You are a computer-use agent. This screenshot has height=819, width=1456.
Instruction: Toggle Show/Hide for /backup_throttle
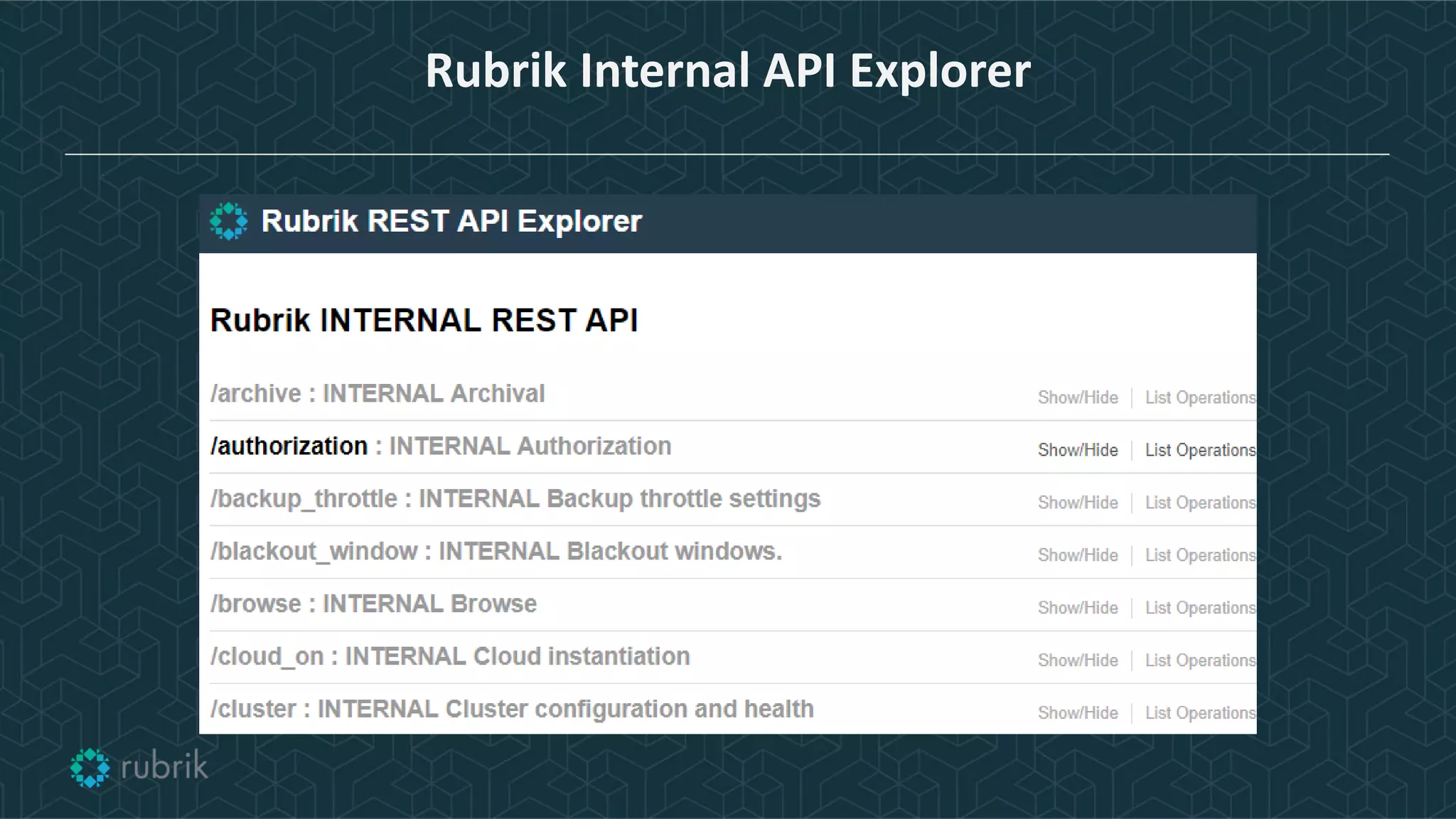tap(1078, 503)
